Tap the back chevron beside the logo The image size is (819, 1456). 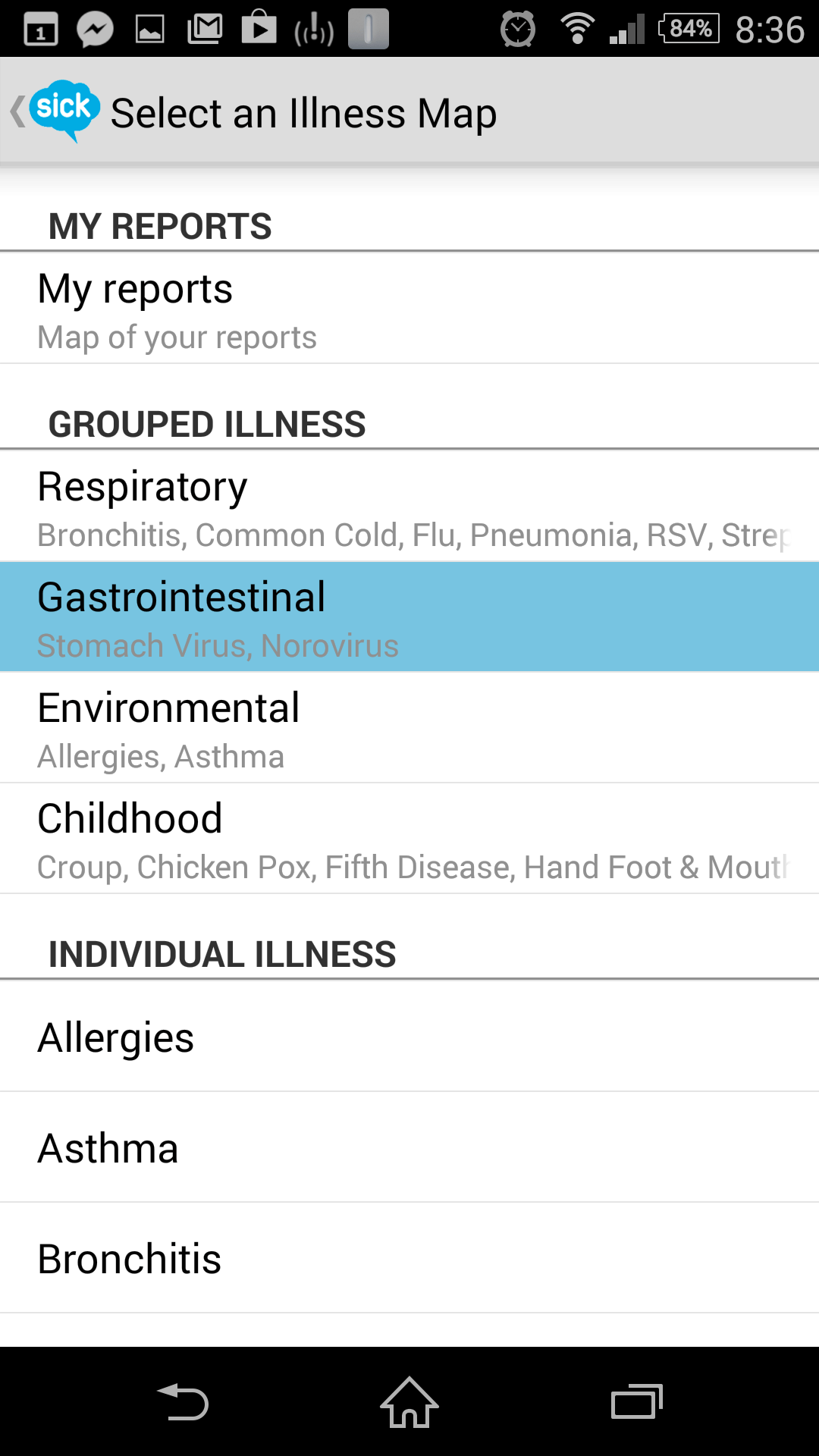pos(17,111)
